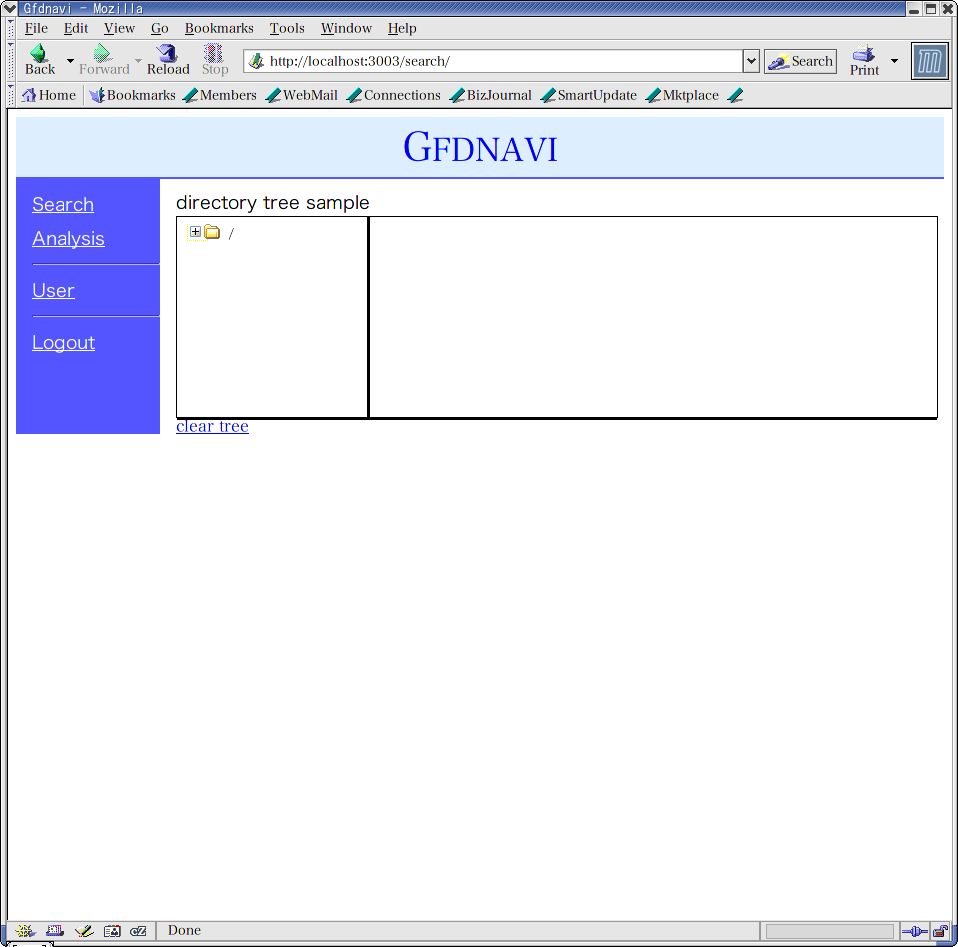Click the page proxy icon in URL bar
Screen dimensions: 958x947
point(256,61)
